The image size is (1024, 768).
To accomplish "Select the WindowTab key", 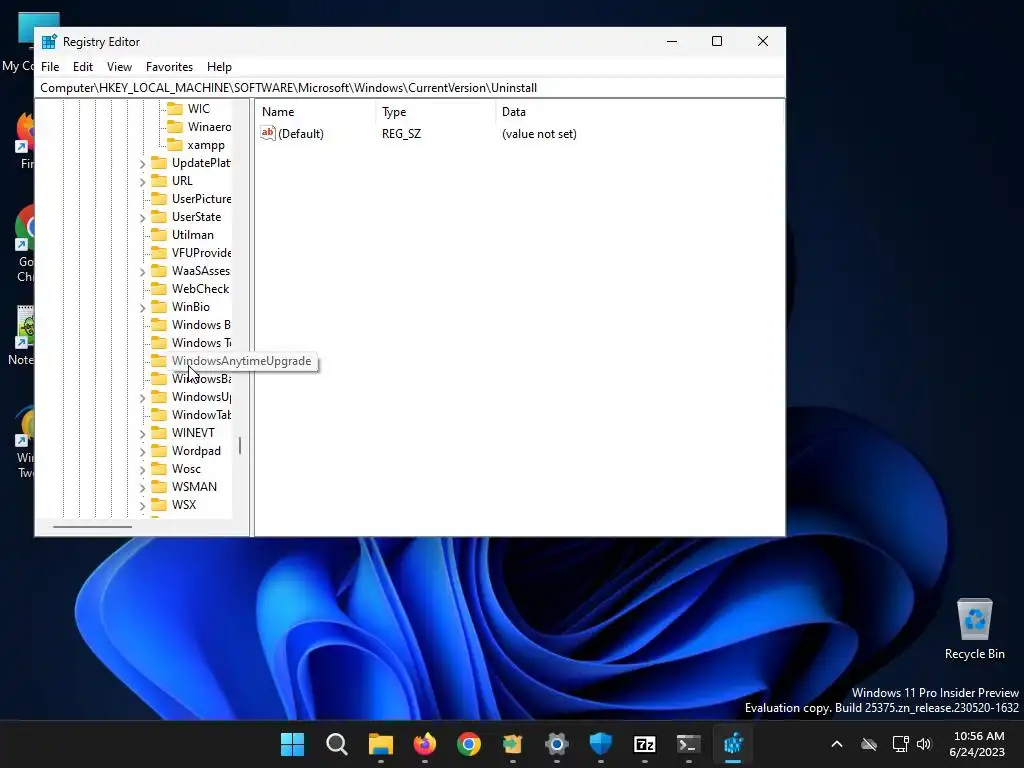I will [x=201, y=415].
